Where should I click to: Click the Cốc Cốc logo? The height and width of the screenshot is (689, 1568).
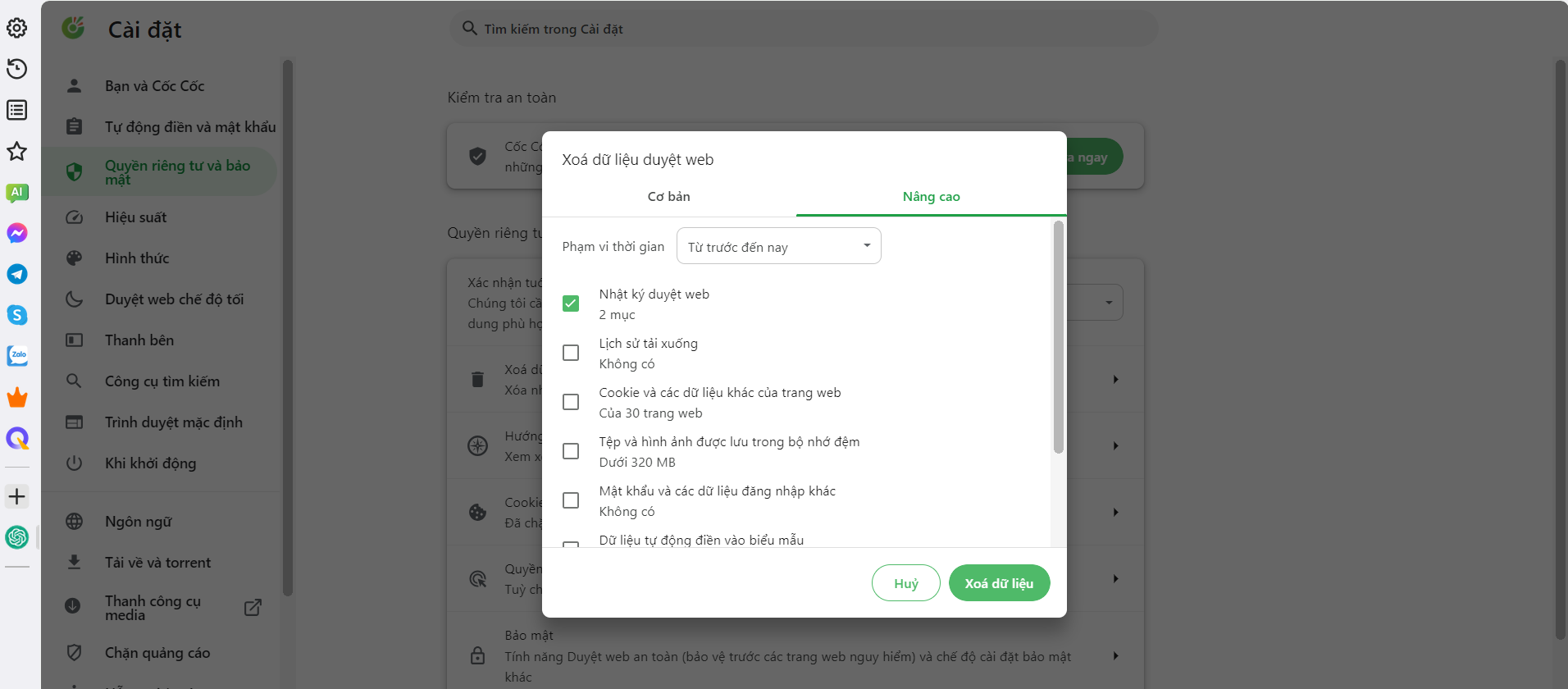point(73,29)
